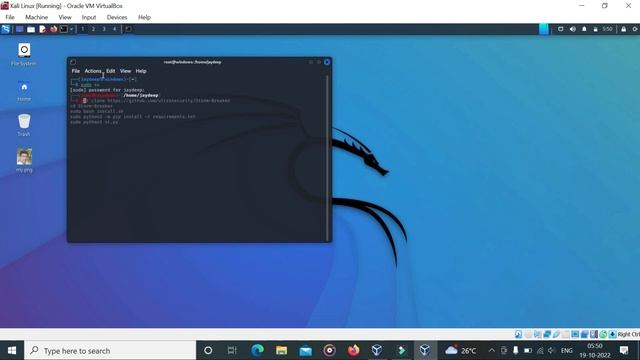This screenshot has height=360, width=640.
Task: Switch to workspace 1 in the Kali panel
Action: pyautogui.click(x=83, y=29)
